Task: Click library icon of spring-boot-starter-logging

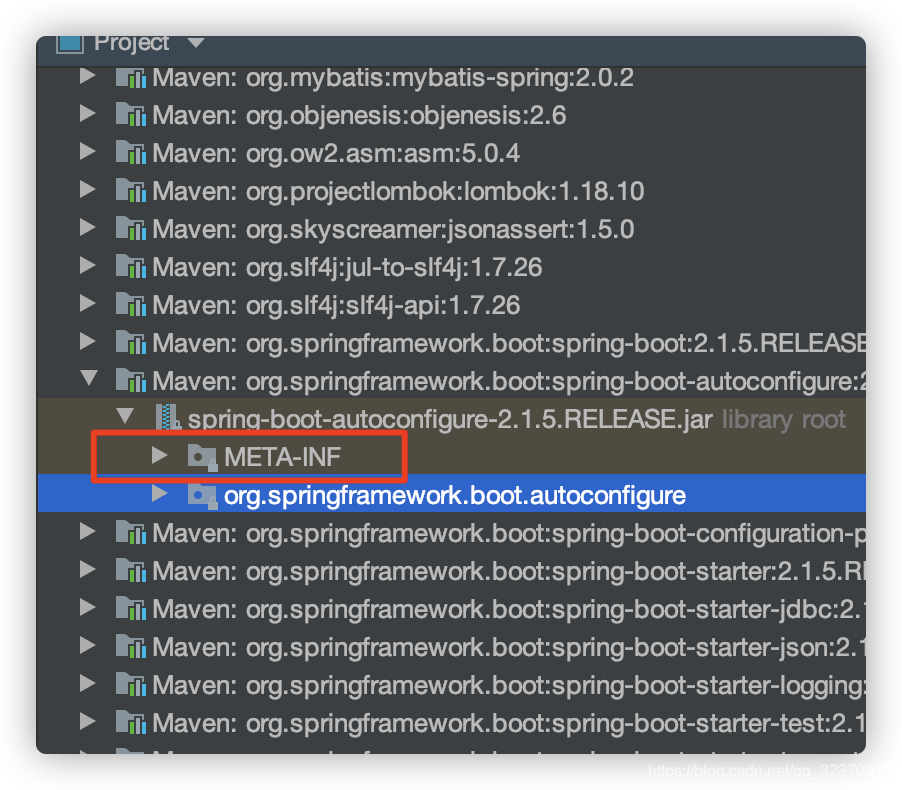Action: pos(131,685)
